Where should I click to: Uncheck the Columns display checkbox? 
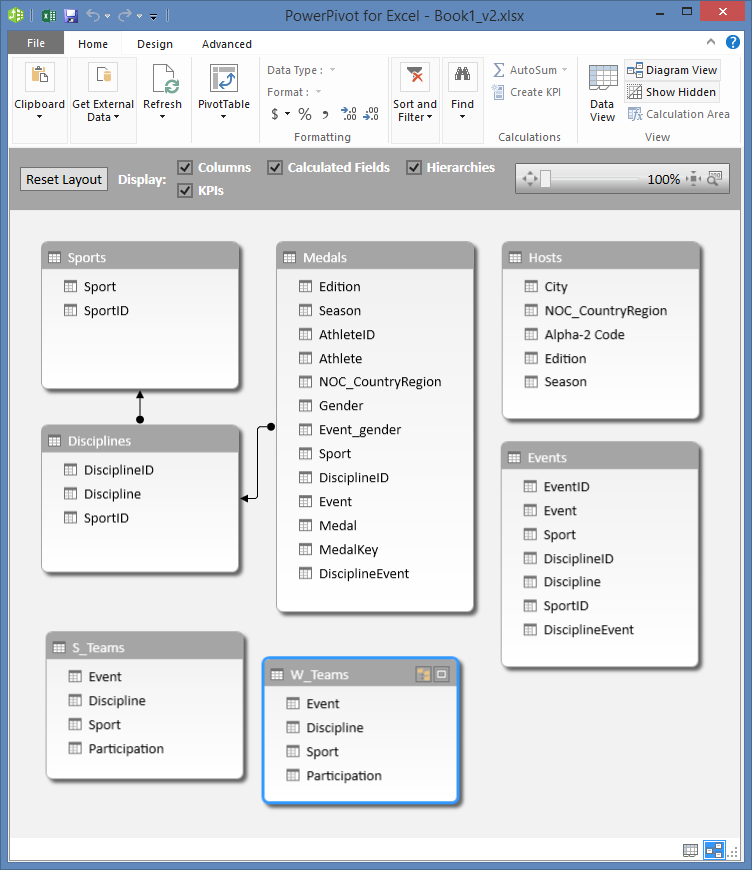[185, 167]
